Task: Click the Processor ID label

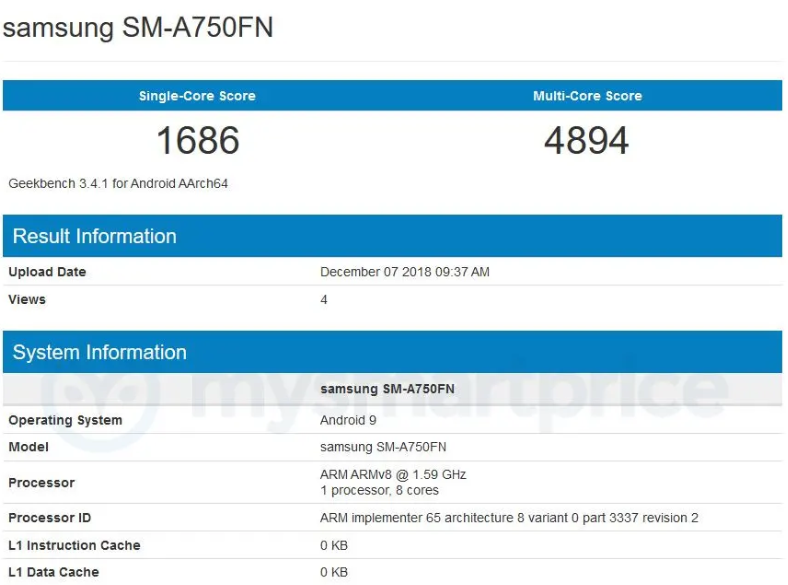Action: pyautogui.click(x=50, y=518)
